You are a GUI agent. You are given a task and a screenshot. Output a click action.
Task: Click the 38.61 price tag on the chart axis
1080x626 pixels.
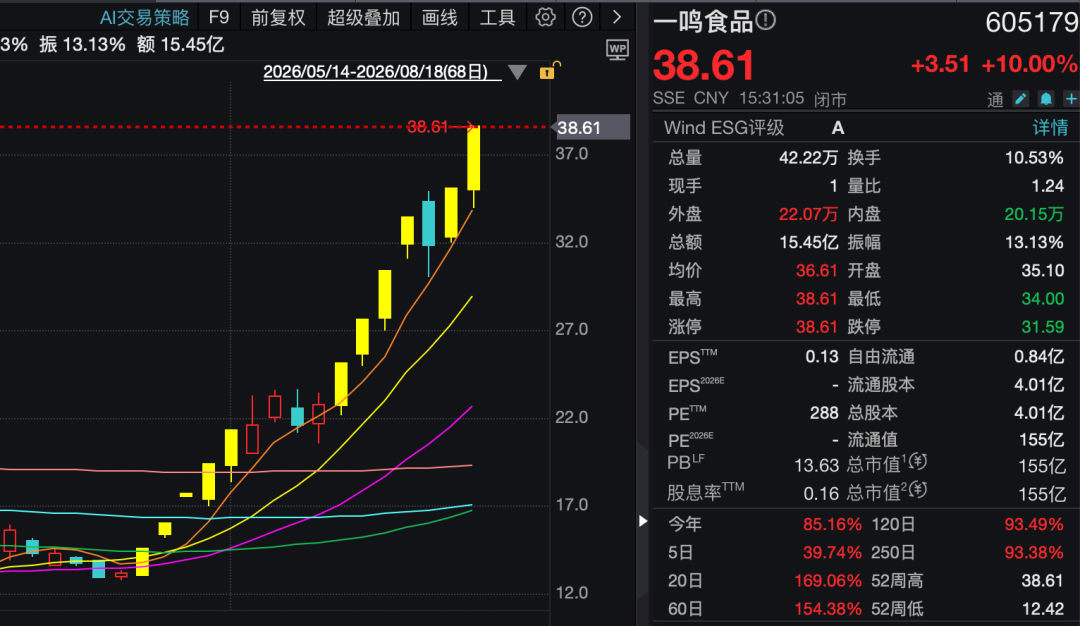(x=592, y=127)
